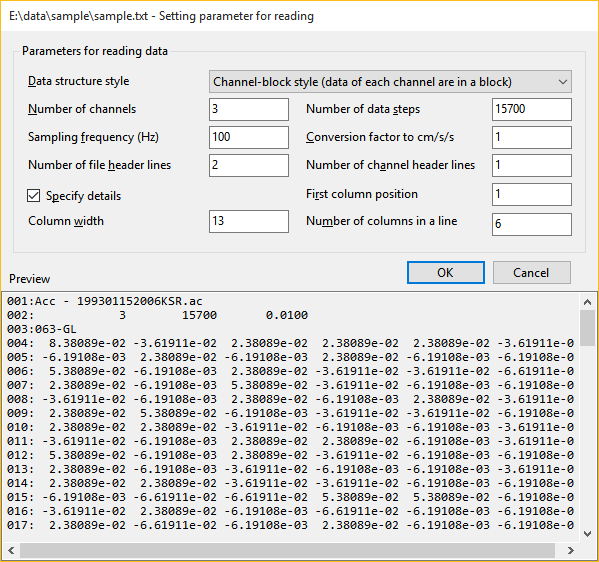Image resolution: width=599 pixels, height=562 pixels.
Task: Click the 'Data structure style' label
Action: coord(79,81)
